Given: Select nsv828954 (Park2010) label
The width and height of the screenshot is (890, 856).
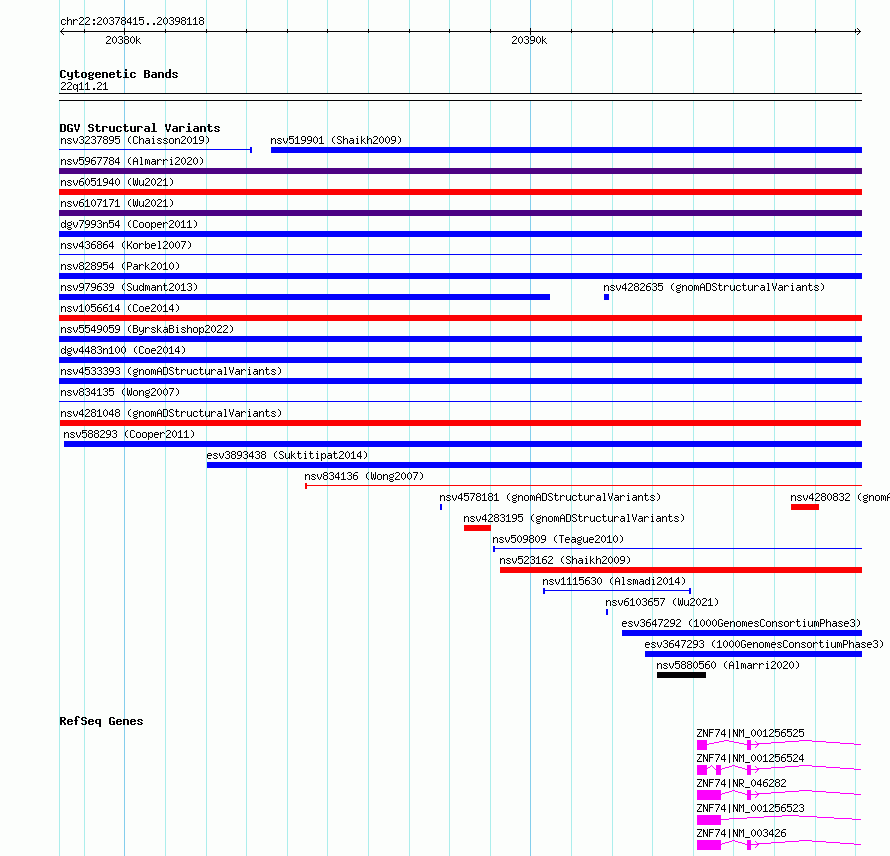Looking at the screenshot, I should pyautogui.click(x=120, y=266).
